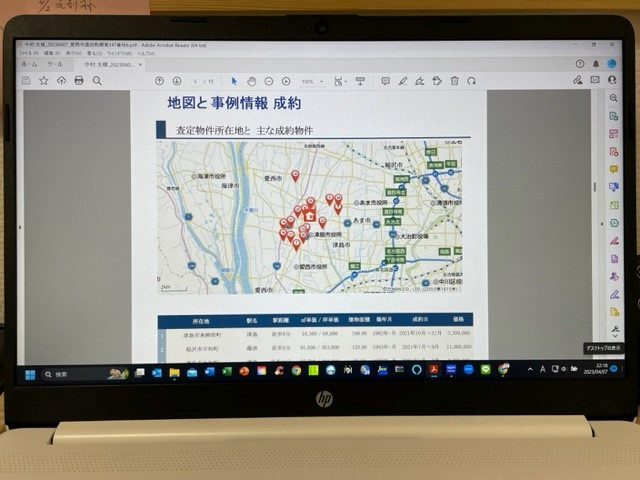Screen dimensions: 640x480
Task: Add a sticky note comment
Action: pos(385,81)
